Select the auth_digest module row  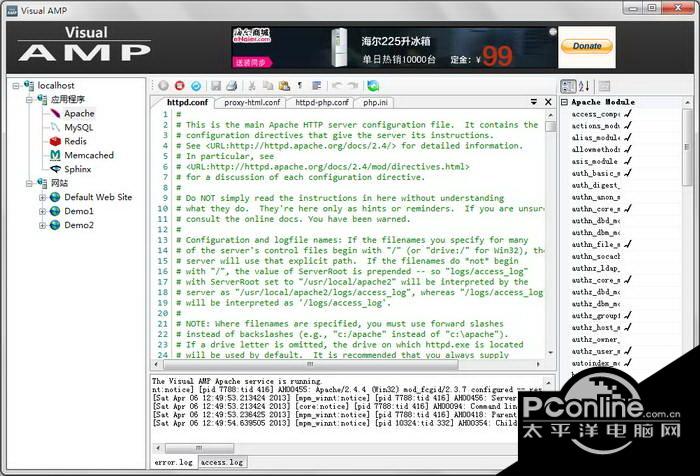622,185
